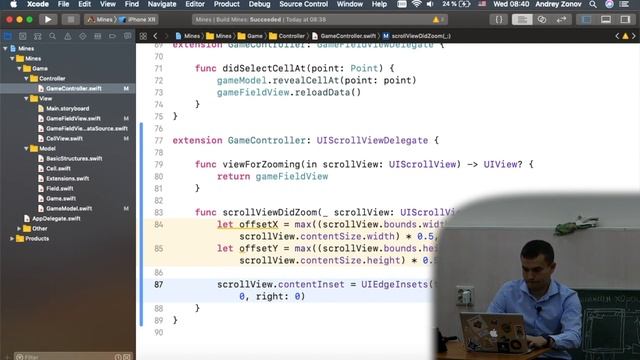The height and width of the screenshot is (360, 640).
Task: Open Siri from the menu bar
Action: [609, 4]
